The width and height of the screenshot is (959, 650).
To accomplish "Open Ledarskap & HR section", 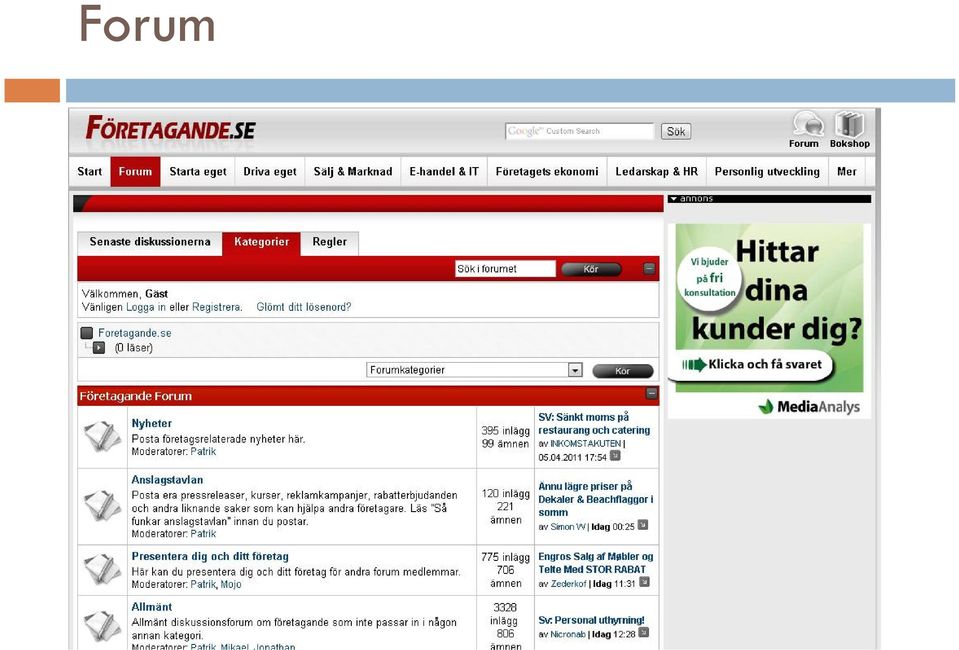I will click(656, 172).
